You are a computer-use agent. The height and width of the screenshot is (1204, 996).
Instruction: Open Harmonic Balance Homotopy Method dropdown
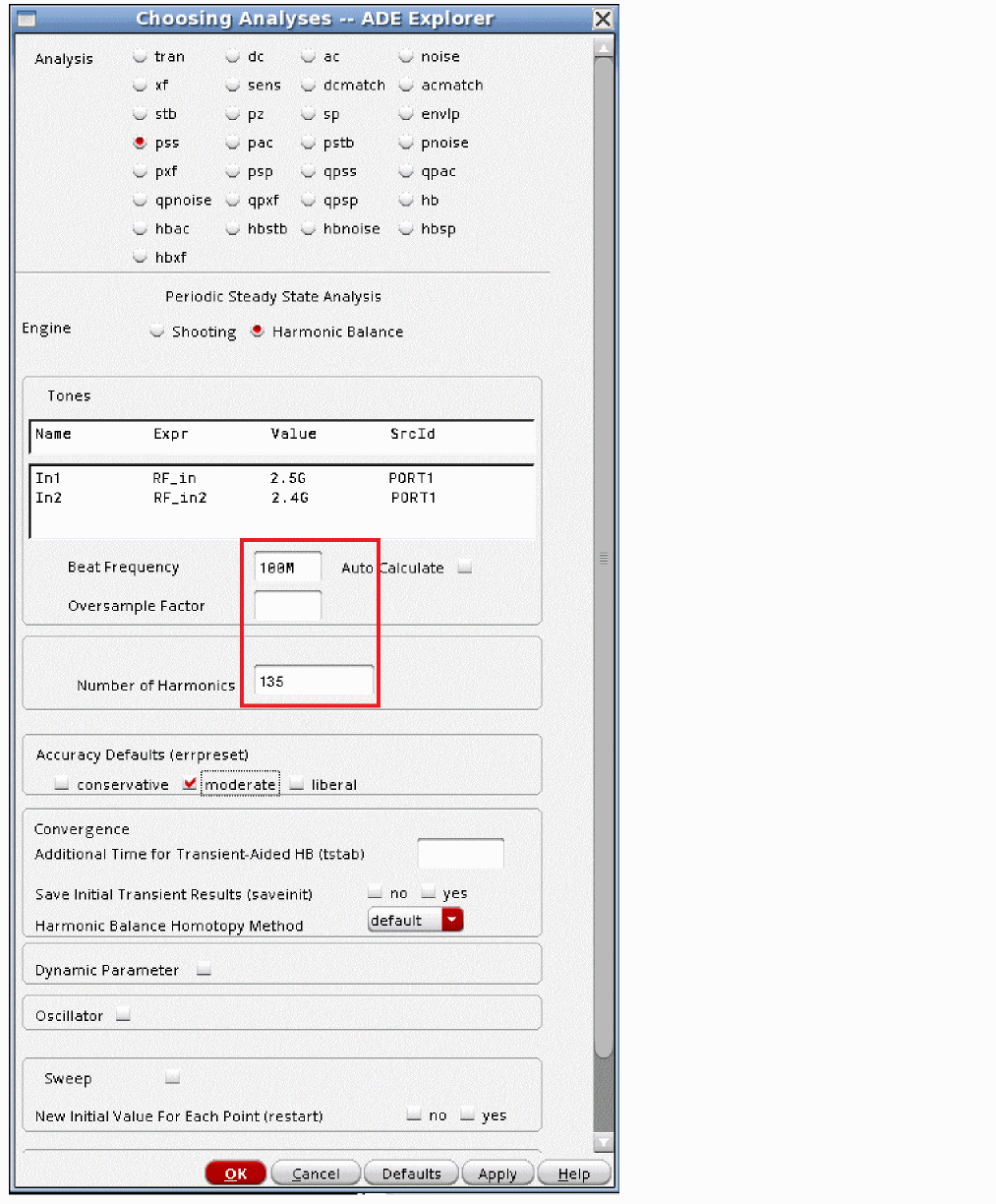click(x=452, y=920)
